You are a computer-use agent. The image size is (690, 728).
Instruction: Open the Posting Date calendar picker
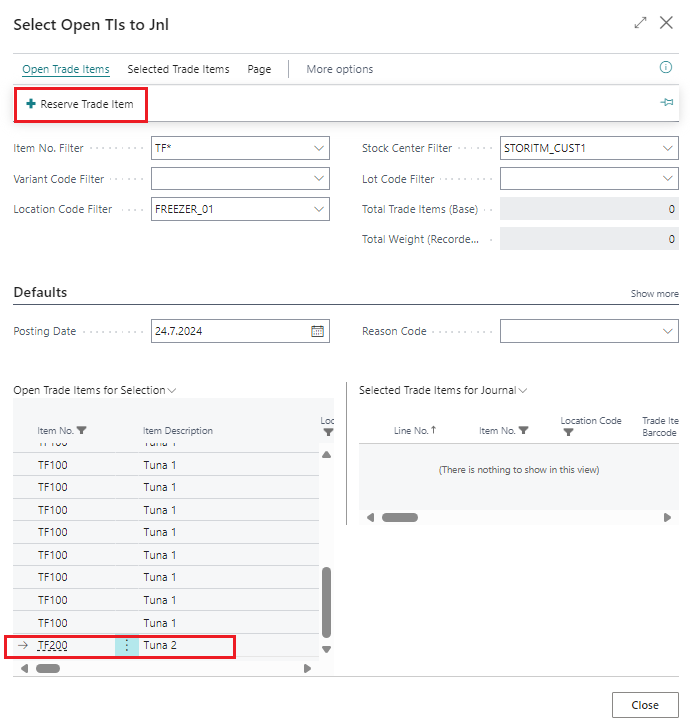(318, 331)
